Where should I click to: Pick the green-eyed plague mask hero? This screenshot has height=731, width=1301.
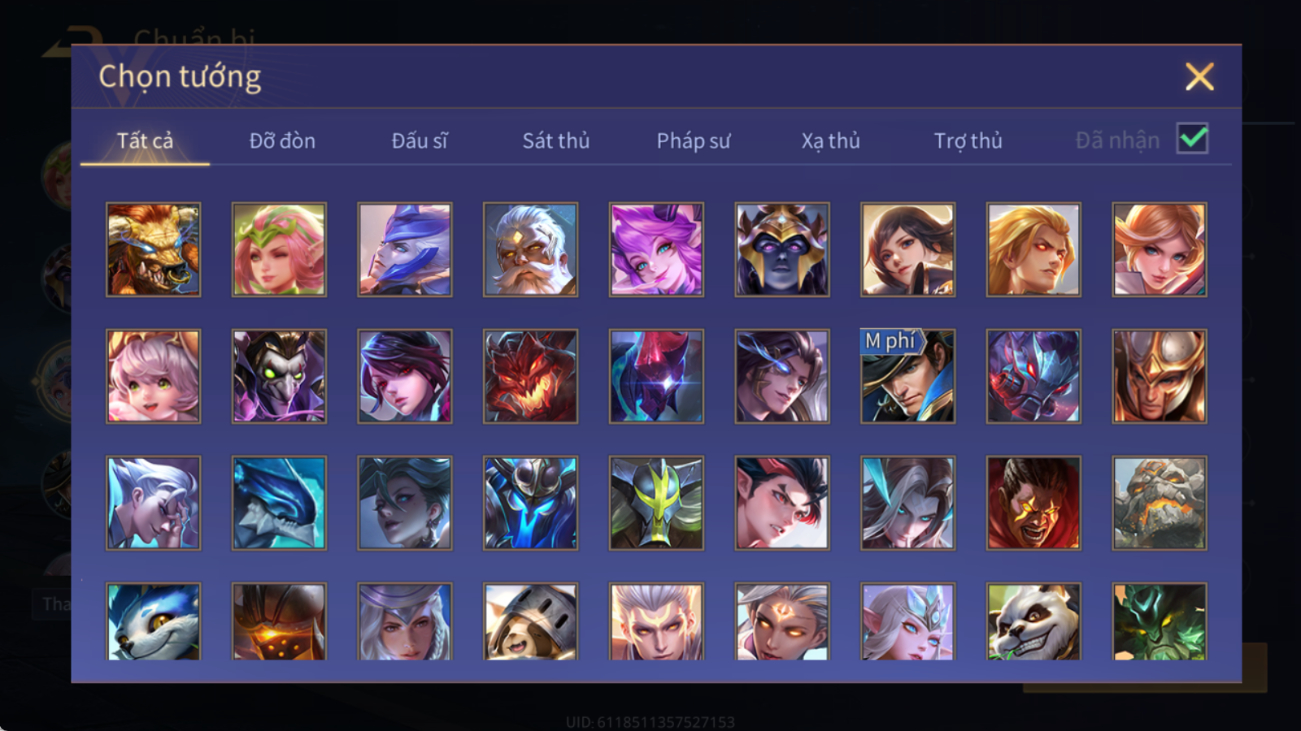pos(279,376)
